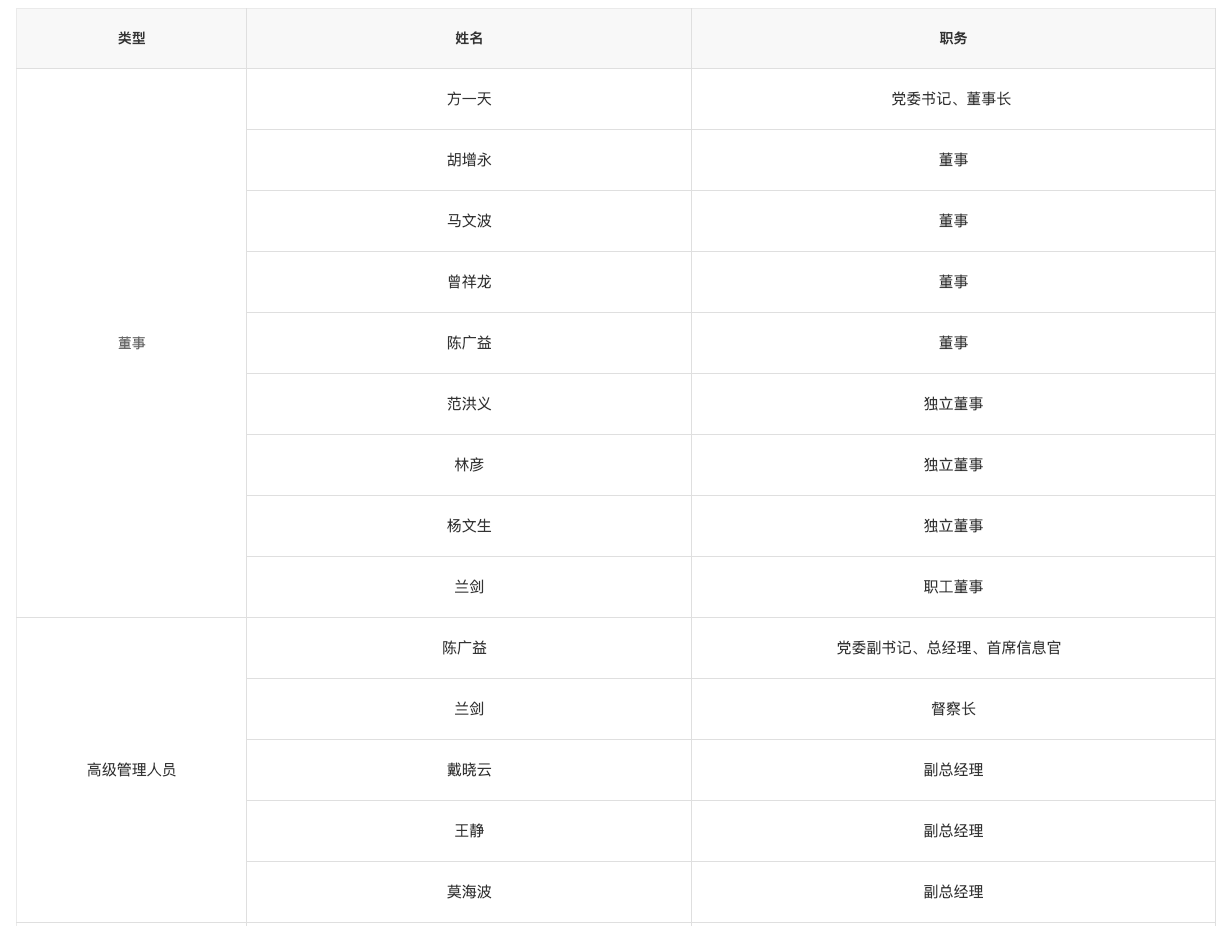Click the name 曾祥龙
This screenshot has width=1222, height=926.
coord(469,282)
